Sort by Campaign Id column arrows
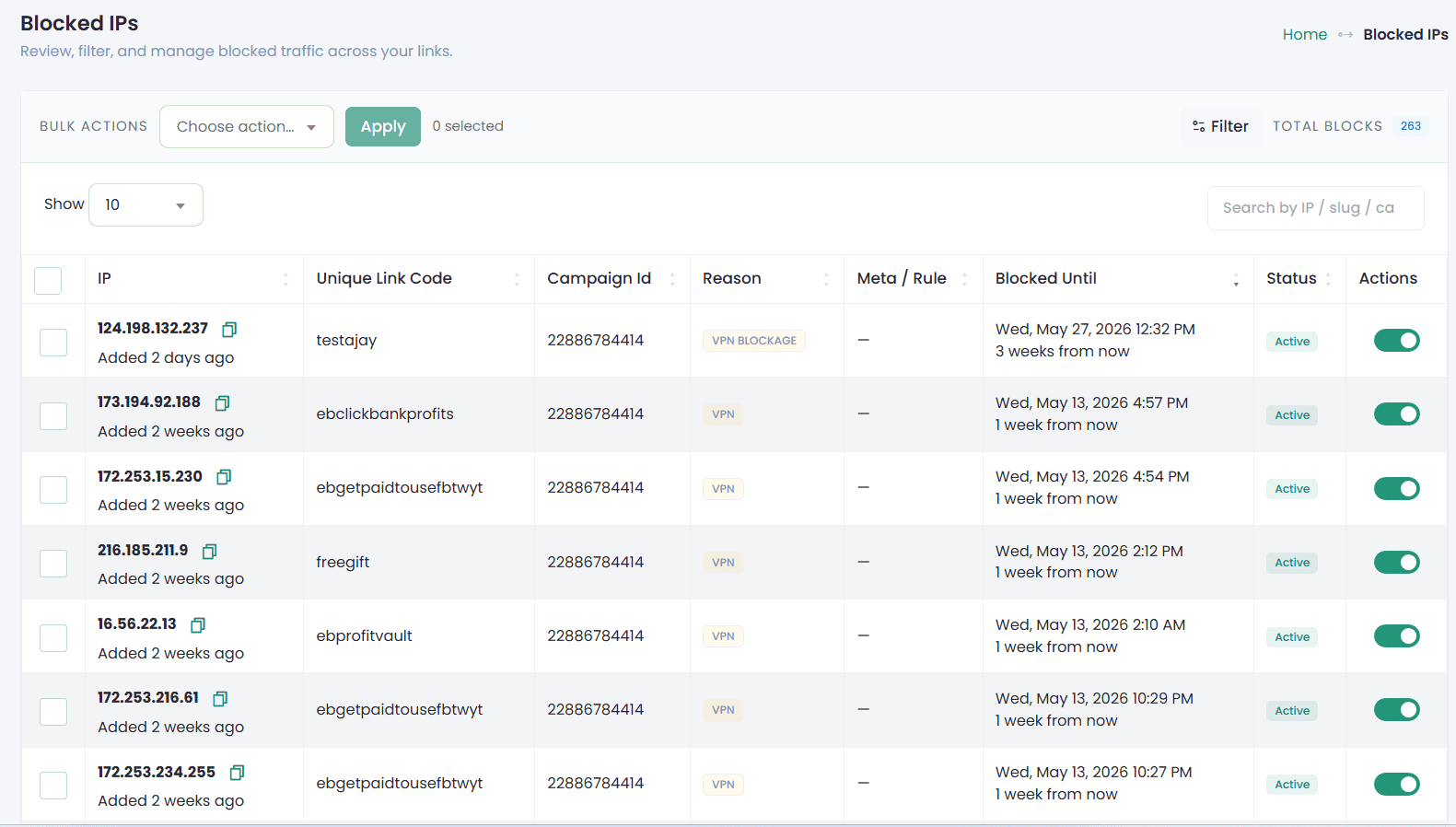 672,279
